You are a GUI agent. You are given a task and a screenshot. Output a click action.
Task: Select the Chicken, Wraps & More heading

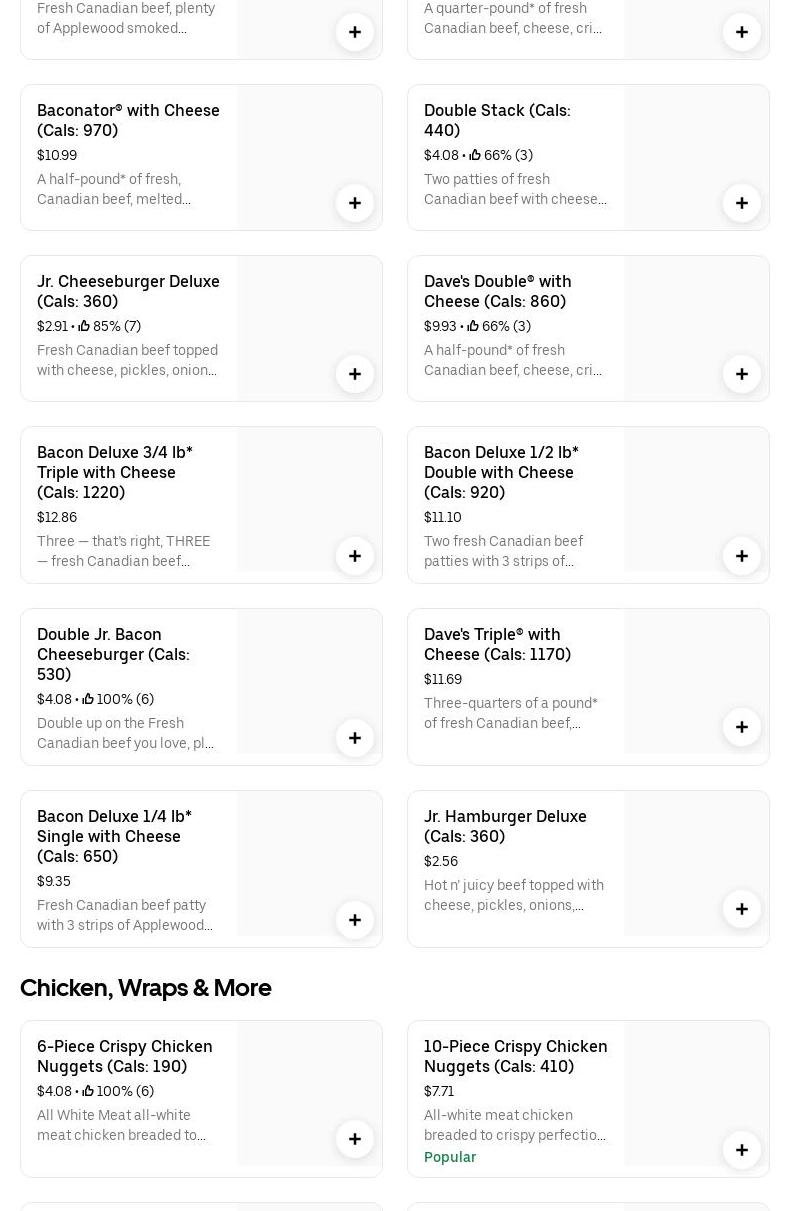(146, 988)
